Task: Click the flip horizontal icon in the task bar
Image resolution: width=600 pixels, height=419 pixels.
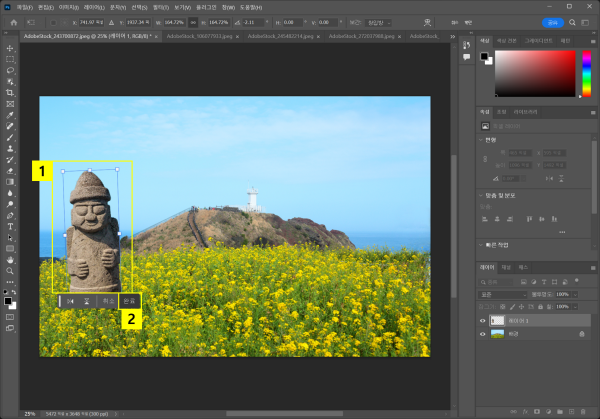Action: (x=69, y=300)
